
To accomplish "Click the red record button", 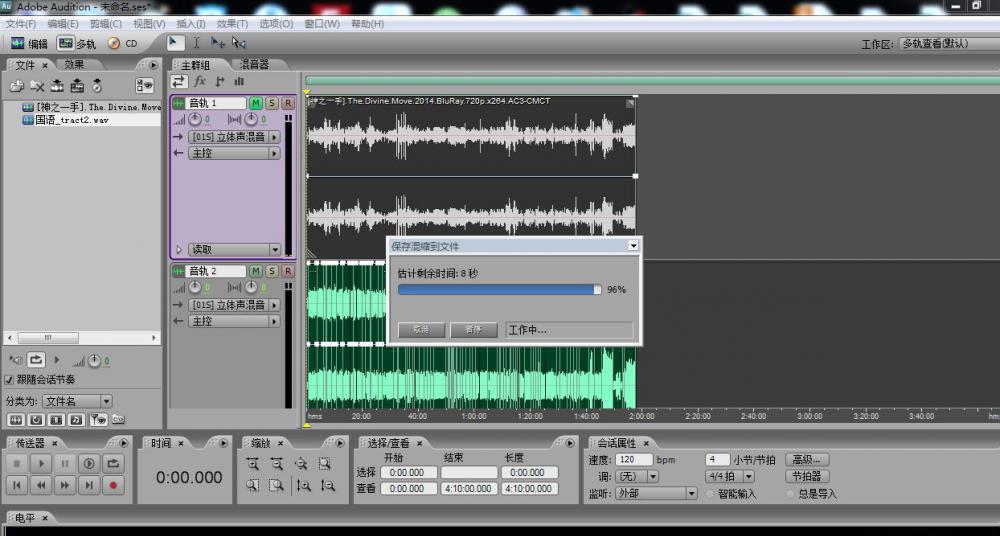I will coord(114,486).
